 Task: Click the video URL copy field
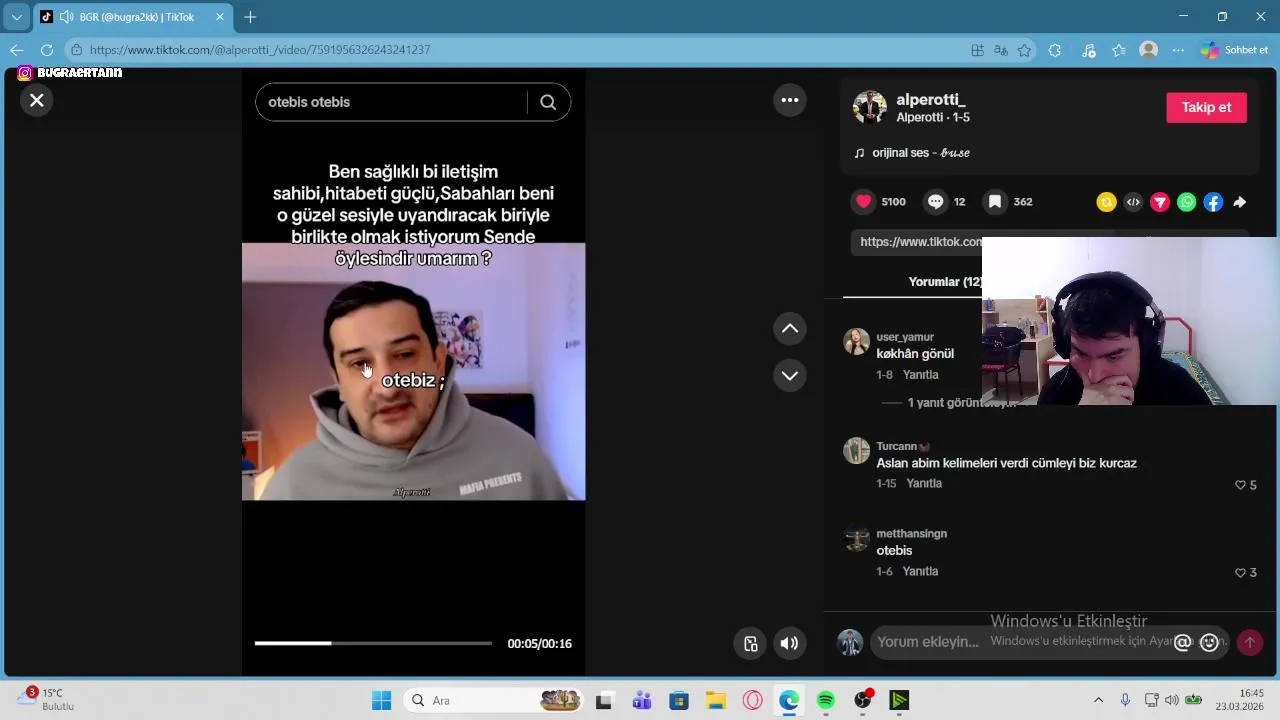917,242
